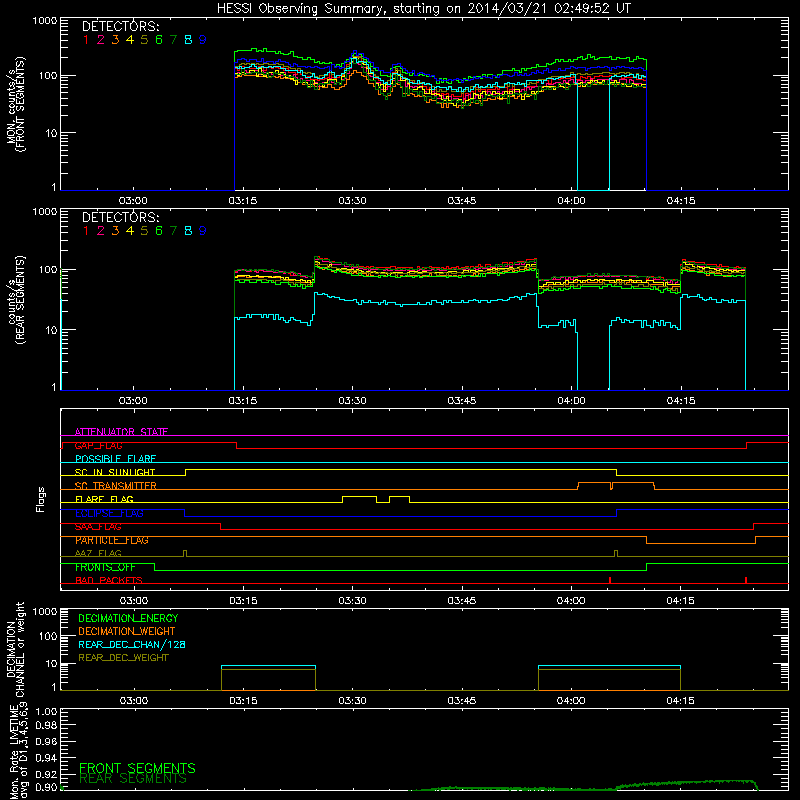
Task: Click 04:00 tick under the decimation plot
Action: coord(571,701)
